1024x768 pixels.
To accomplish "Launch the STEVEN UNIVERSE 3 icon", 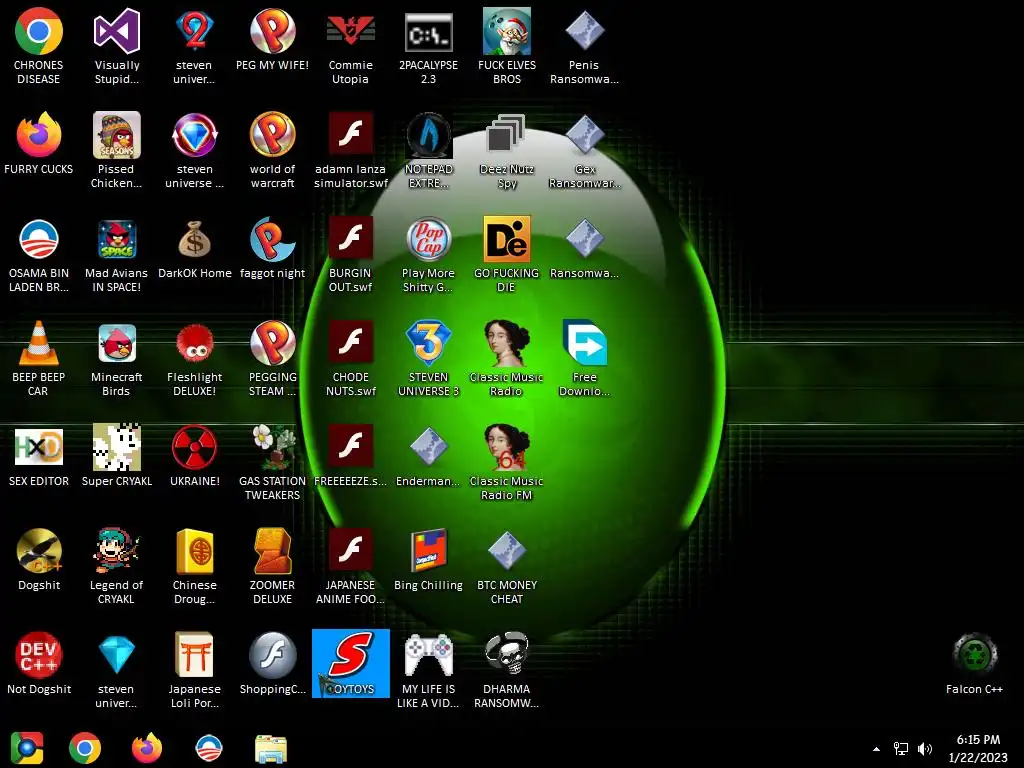I will point(428,343).
